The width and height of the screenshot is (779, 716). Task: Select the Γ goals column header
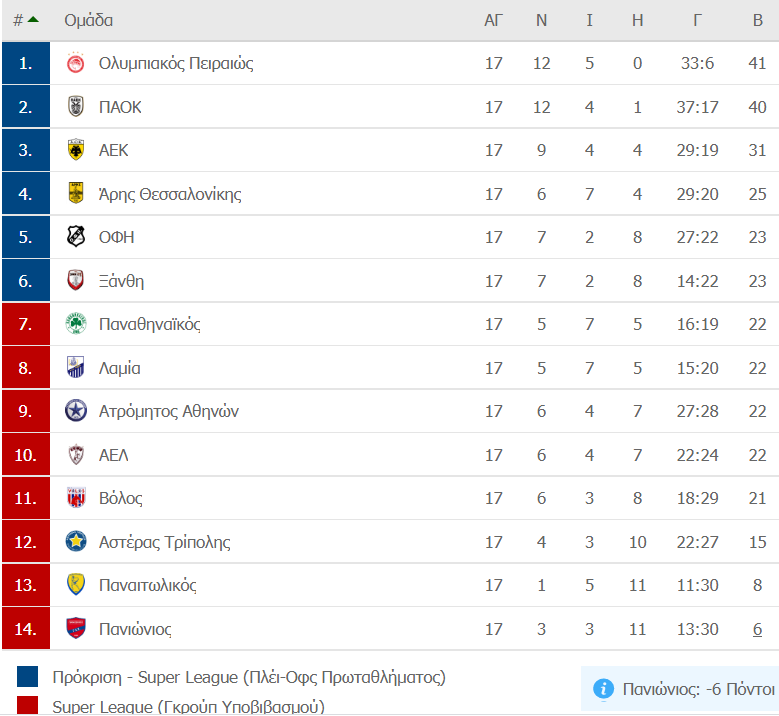pyautogui.click(x=697, y=20)
